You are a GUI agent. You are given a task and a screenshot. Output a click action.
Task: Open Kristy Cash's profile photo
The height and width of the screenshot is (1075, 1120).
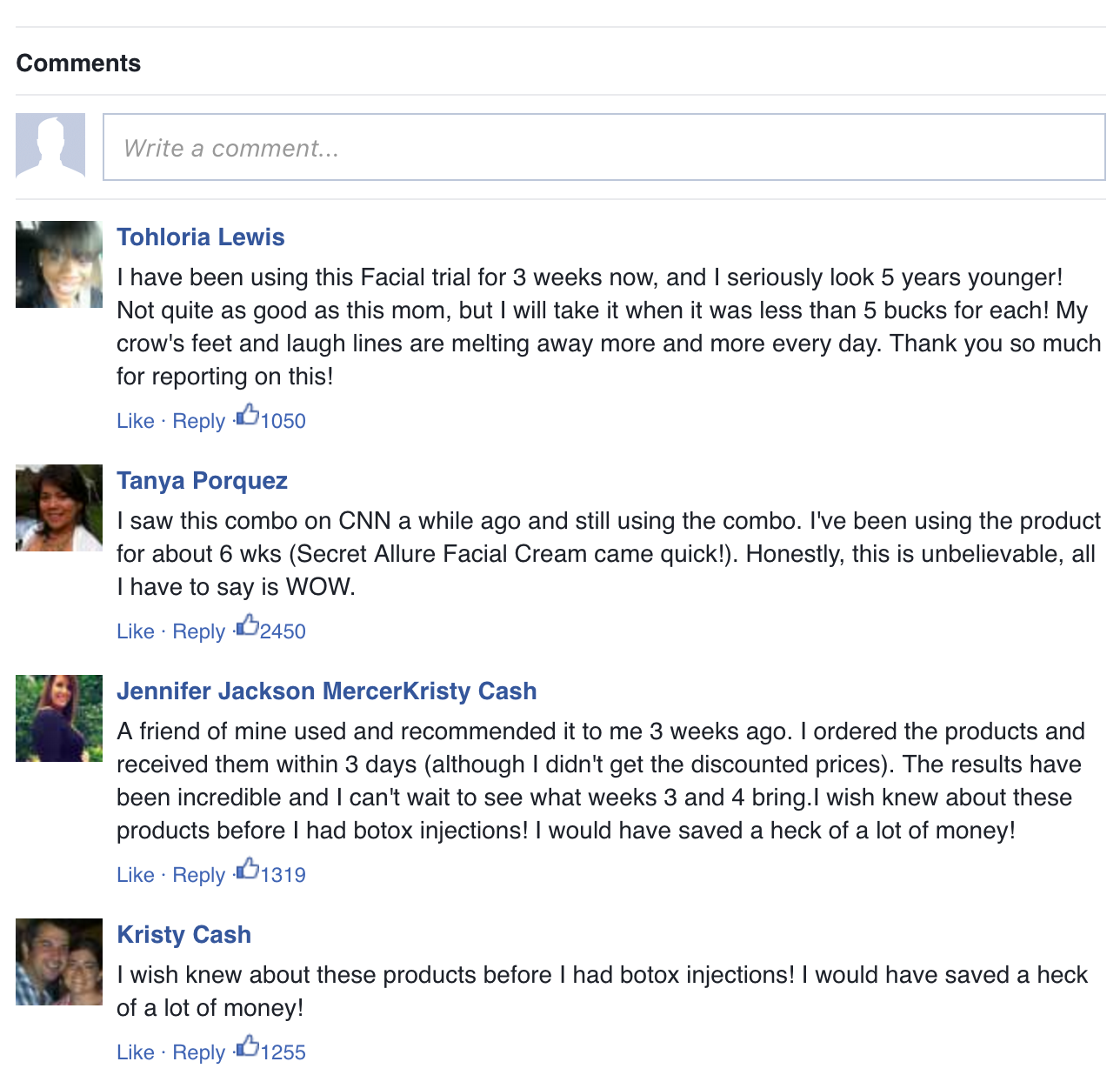[x=59, y=962]
